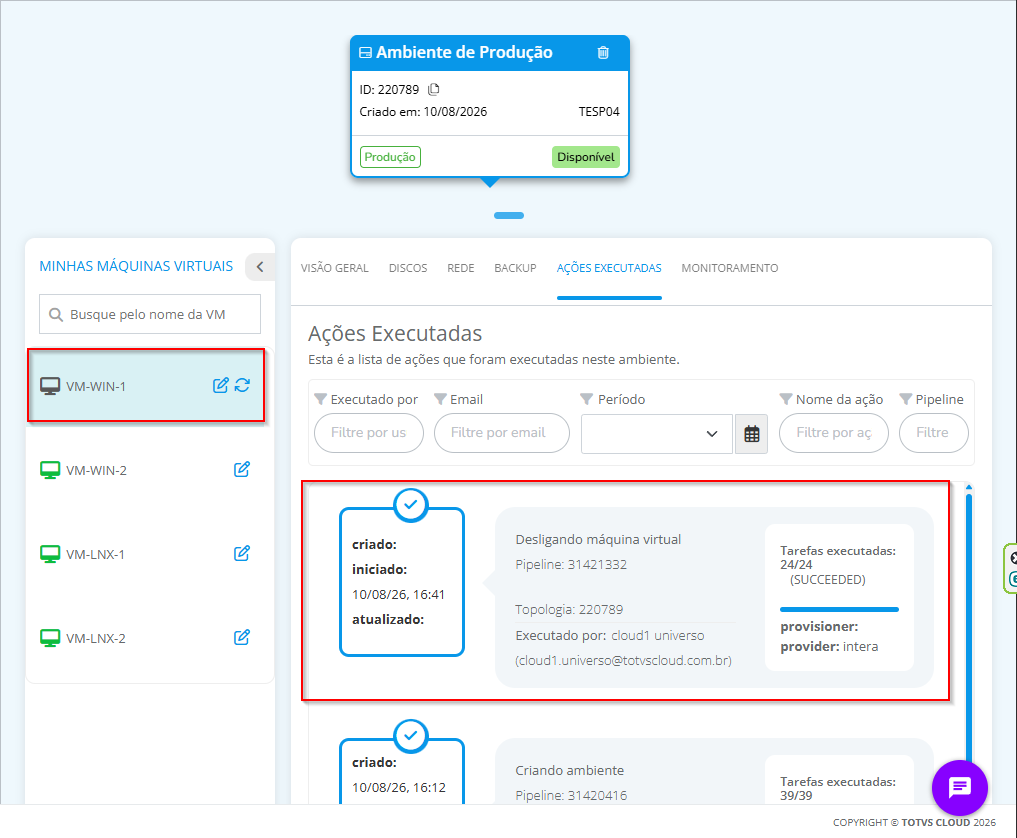
Task: Click the search magnifier icon in VM search
Action: coord(56,315)
